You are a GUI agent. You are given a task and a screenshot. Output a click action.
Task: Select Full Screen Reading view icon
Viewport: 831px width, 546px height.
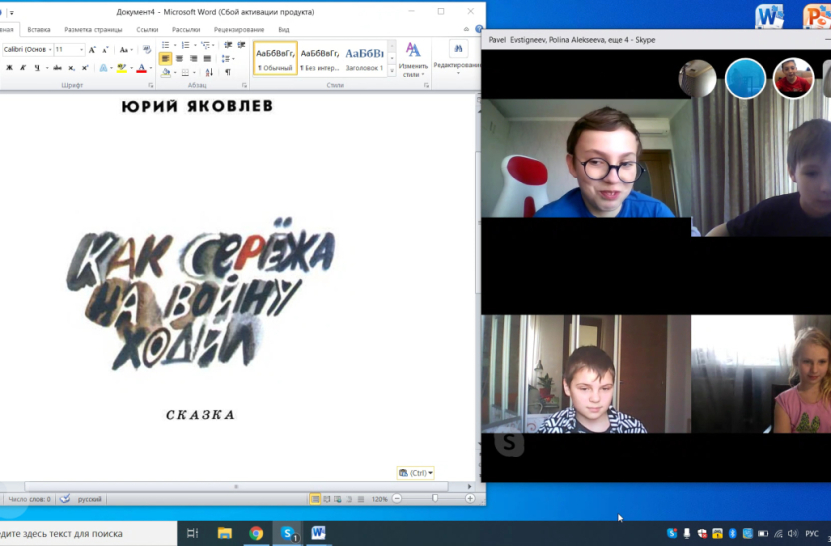coord(326,499)
